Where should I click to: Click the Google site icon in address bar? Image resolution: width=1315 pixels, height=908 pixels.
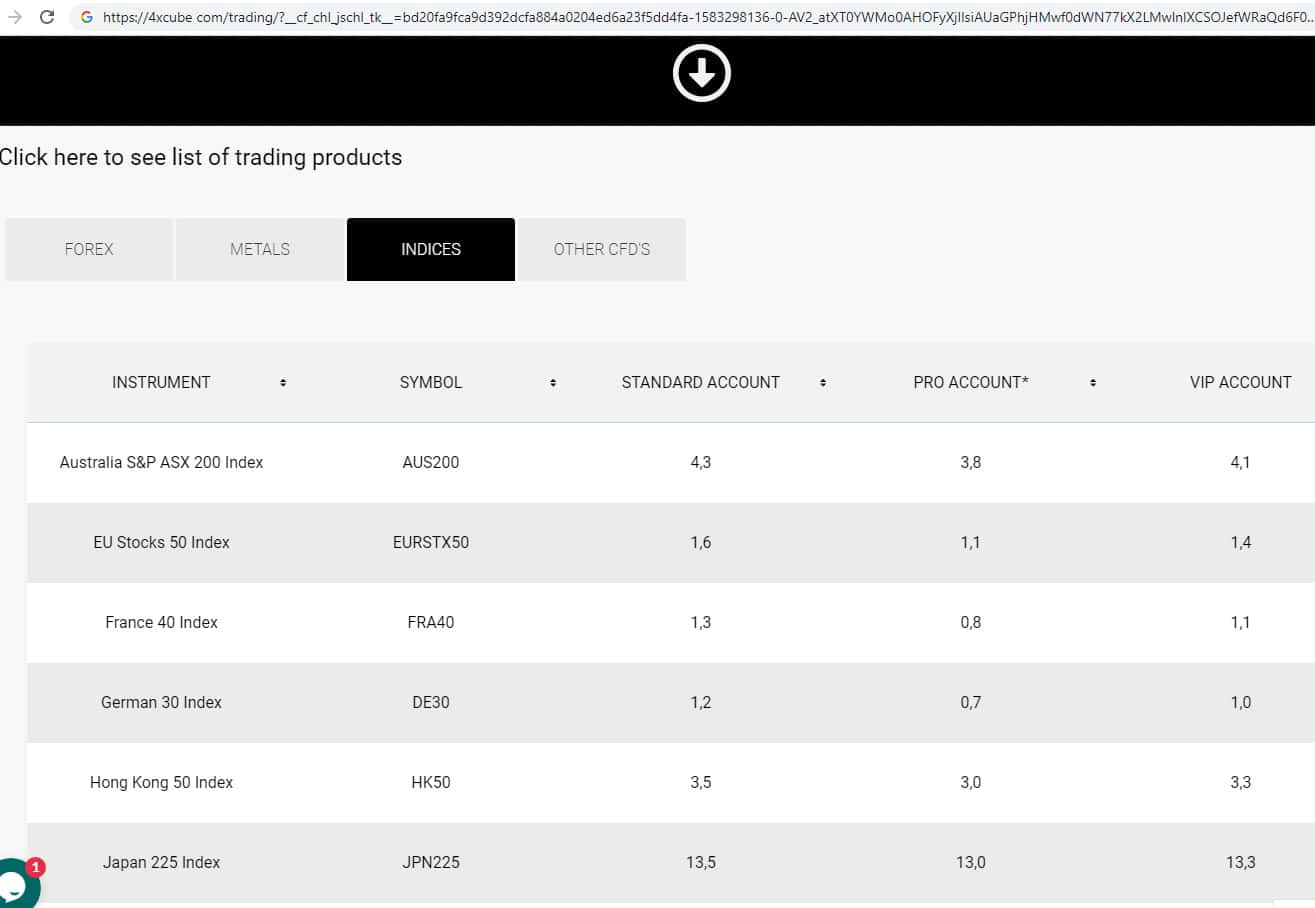tap(86, 17)
